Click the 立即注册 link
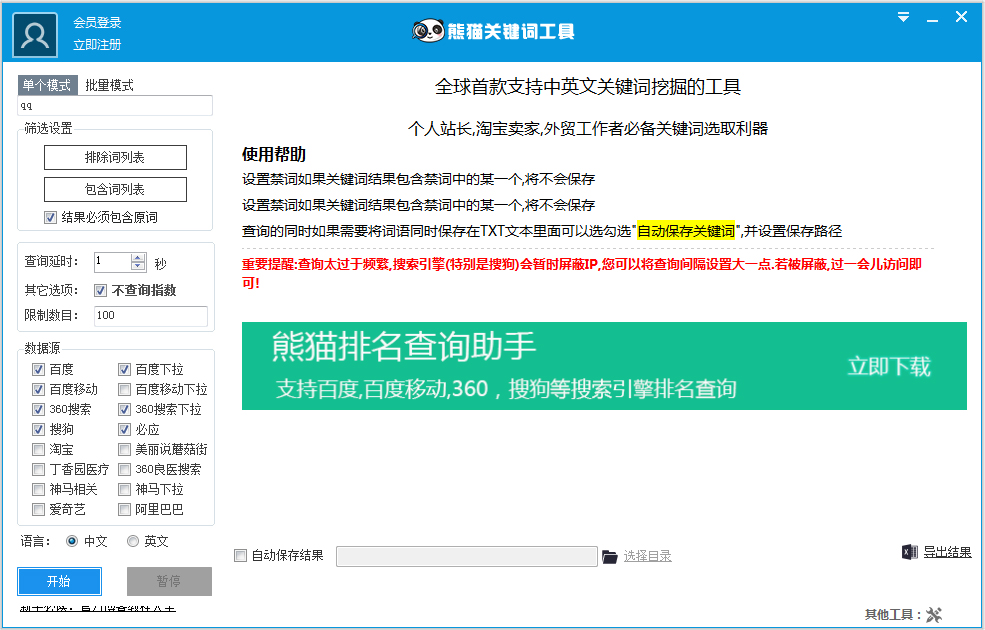The height and width of the screenshot is (630, 985). click(97, 45)
